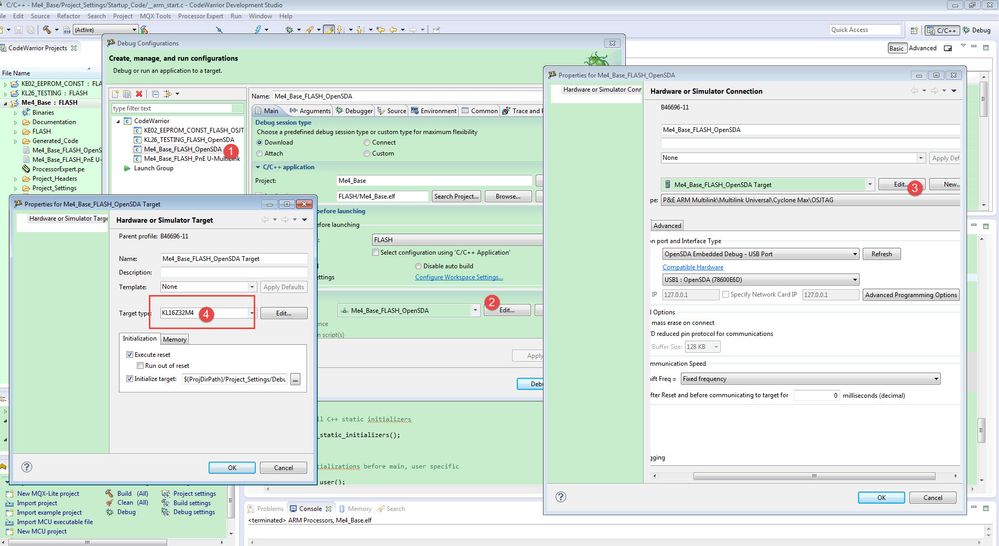
Task: Toggle the Initialize target checkbox
Action: [x=130, y=378]
